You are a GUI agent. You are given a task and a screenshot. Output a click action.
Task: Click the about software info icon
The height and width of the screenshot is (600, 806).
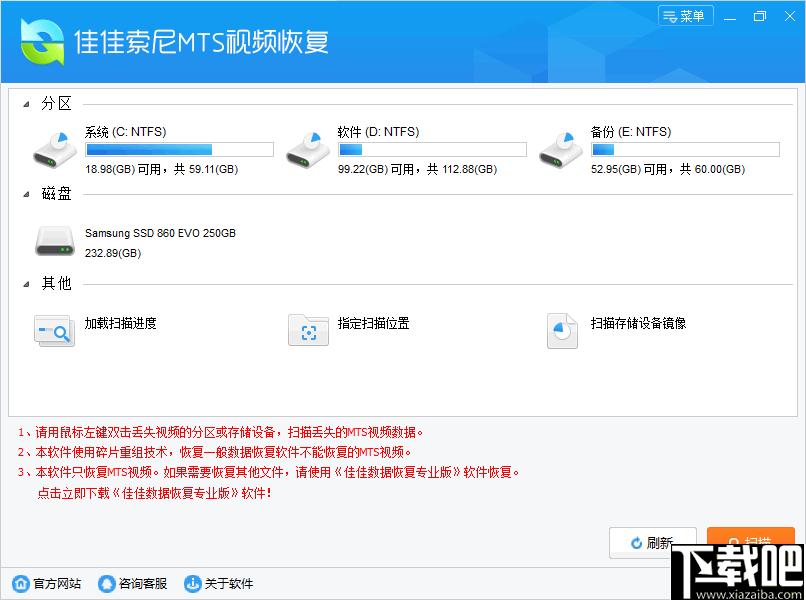(192, 584)
